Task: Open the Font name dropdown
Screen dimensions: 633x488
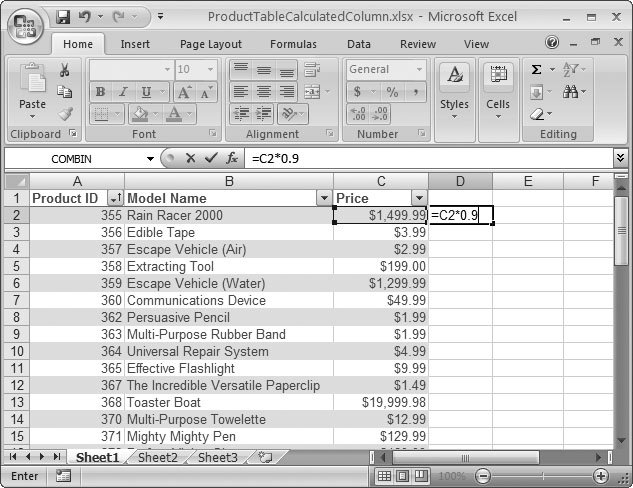Action: pyautogui.click(x=167, y=69)
